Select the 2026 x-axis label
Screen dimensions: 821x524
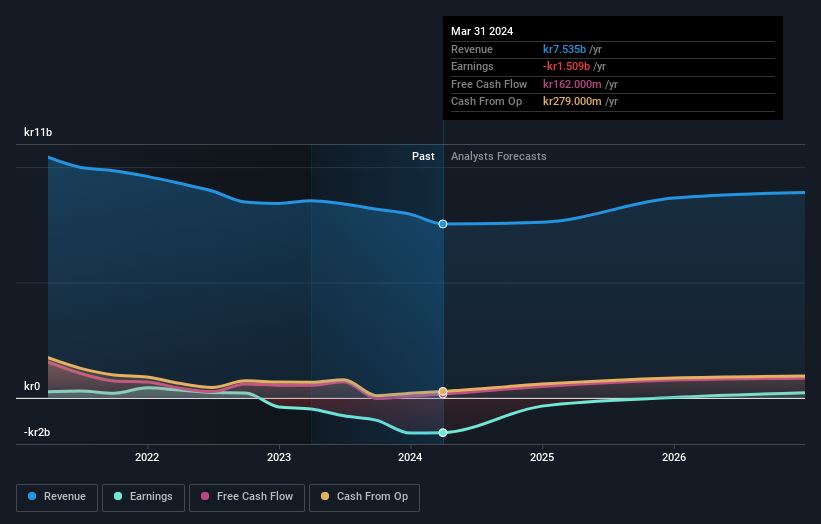click(674, 457)
